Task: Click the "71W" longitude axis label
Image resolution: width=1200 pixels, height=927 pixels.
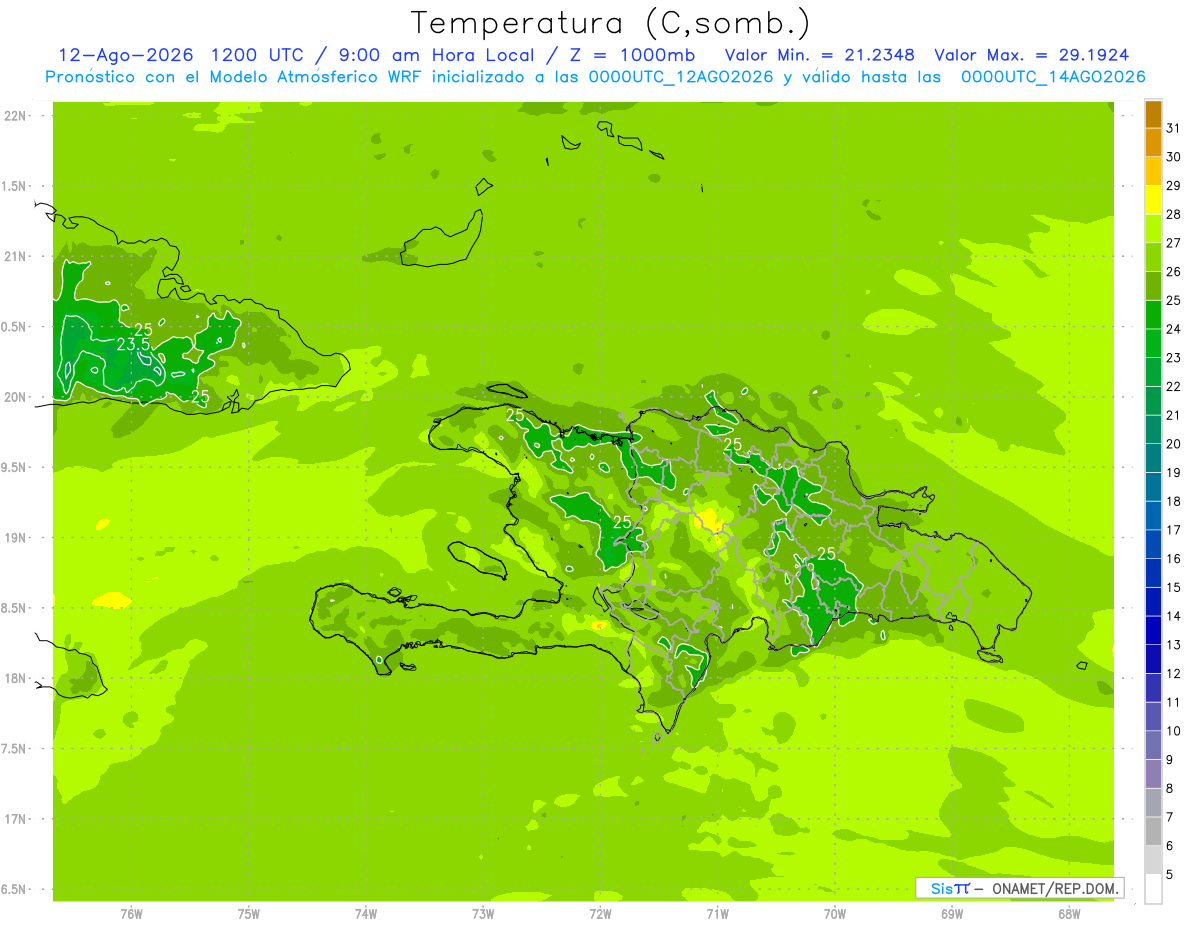Action: point(717,914)
